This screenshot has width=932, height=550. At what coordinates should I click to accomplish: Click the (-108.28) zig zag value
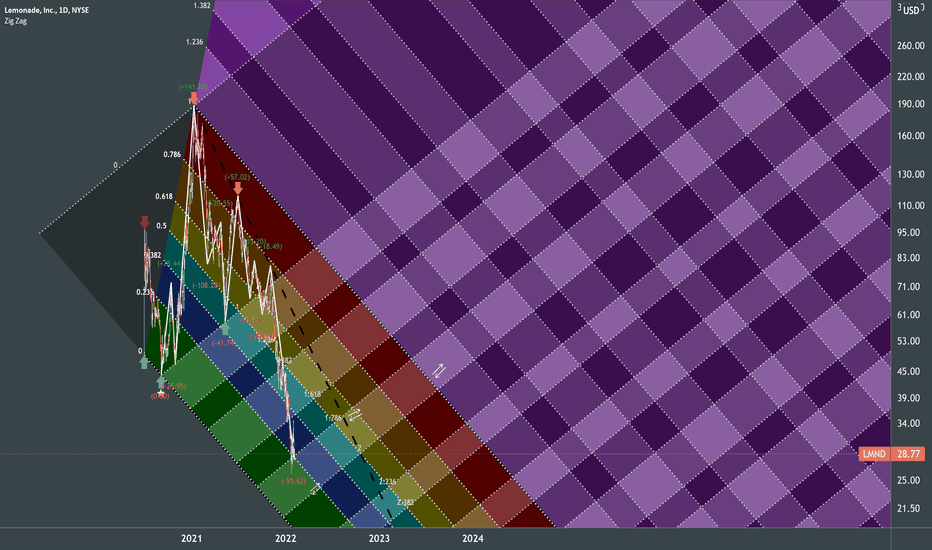206,285
